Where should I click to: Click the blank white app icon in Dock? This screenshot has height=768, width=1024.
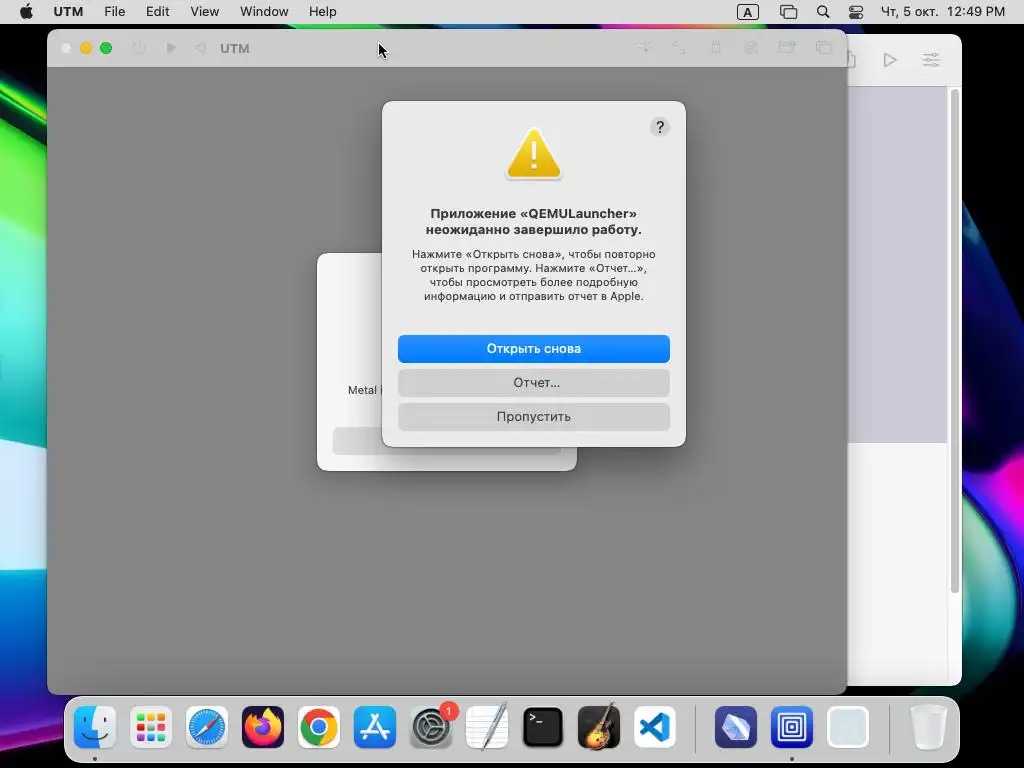click(848, 727)
